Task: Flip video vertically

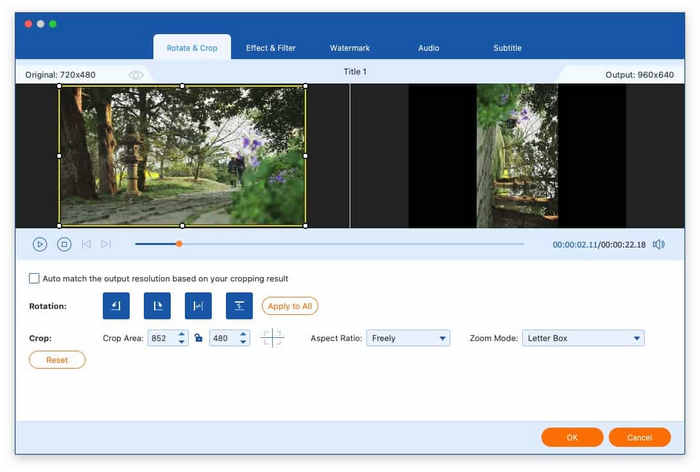Action: [239, 306]
